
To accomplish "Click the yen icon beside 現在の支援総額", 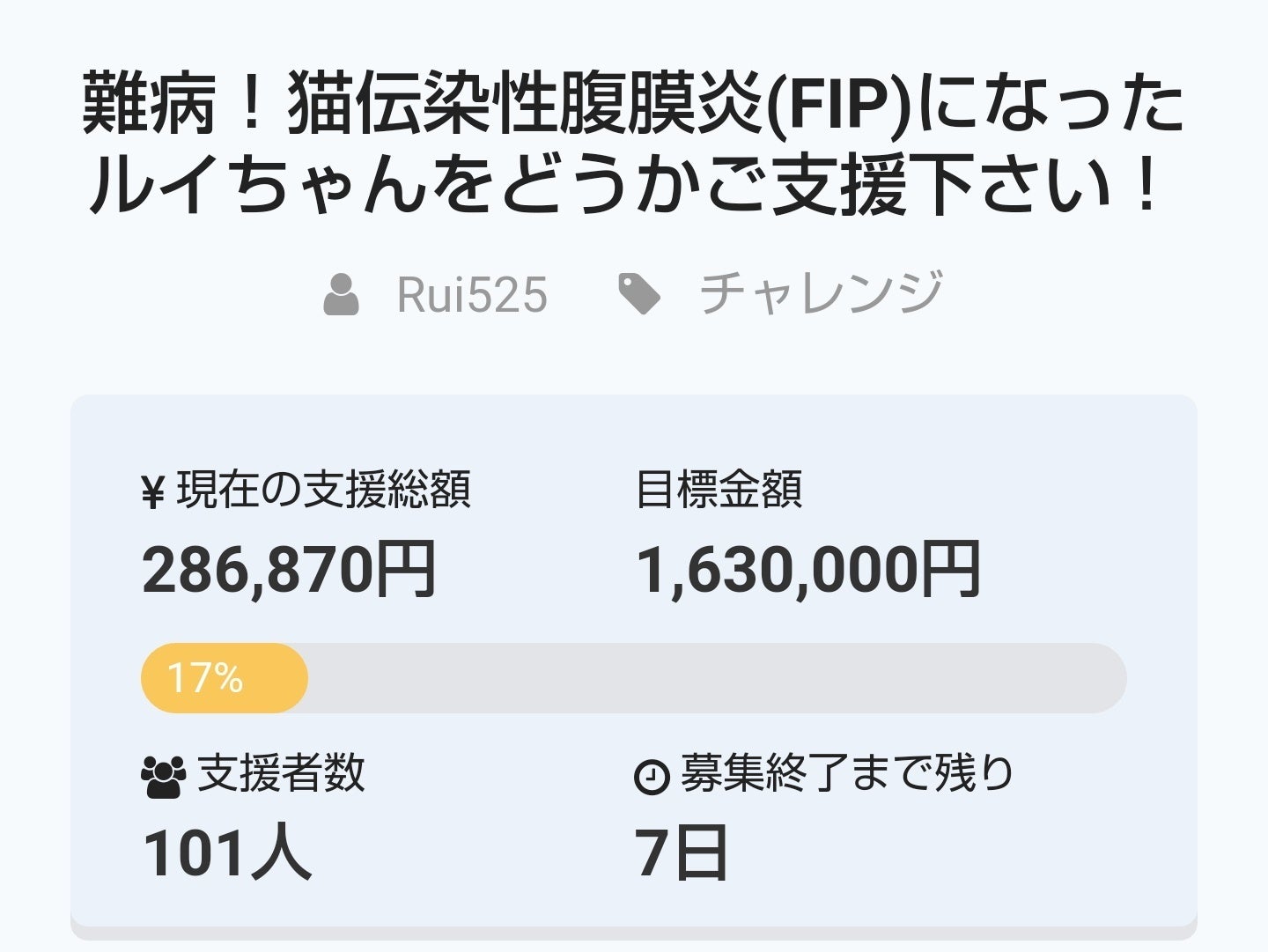I will (x=153, y=492).
